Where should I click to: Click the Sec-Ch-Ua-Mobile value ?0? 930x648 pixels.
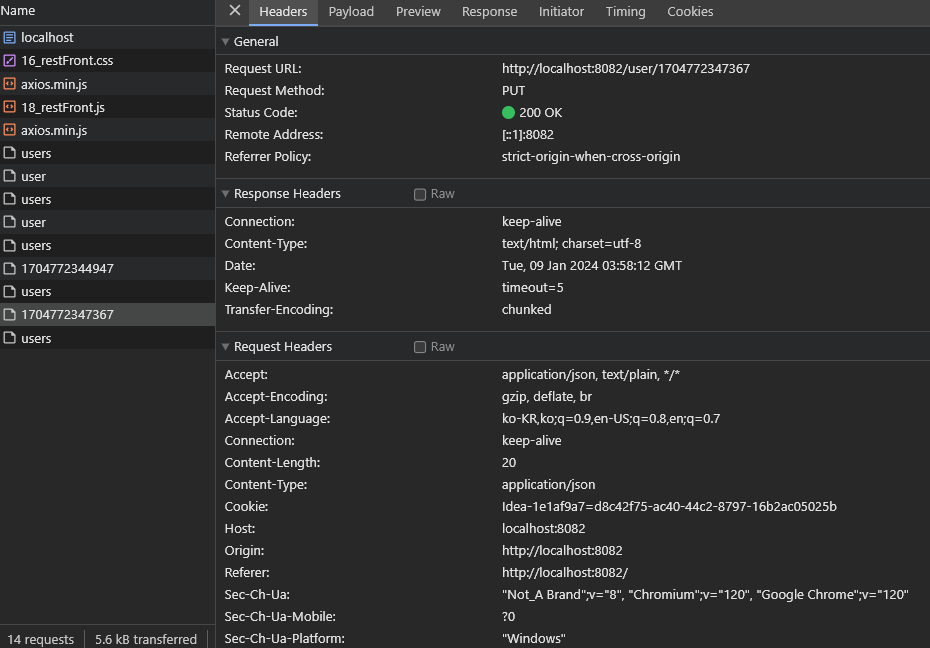pyautogui.click(x=508, y=617)
